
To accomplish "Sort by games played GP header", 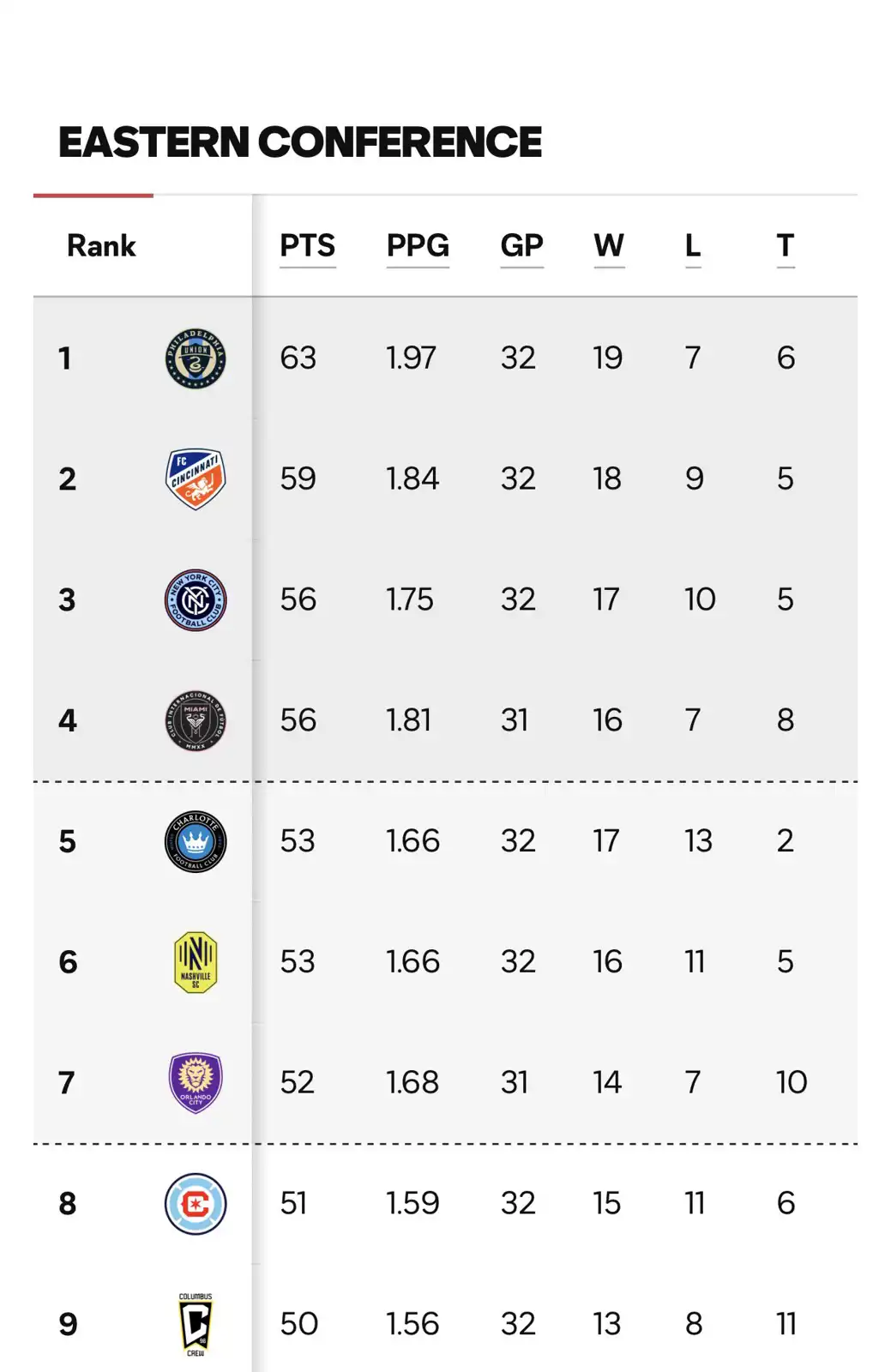I will click(521, 246).
